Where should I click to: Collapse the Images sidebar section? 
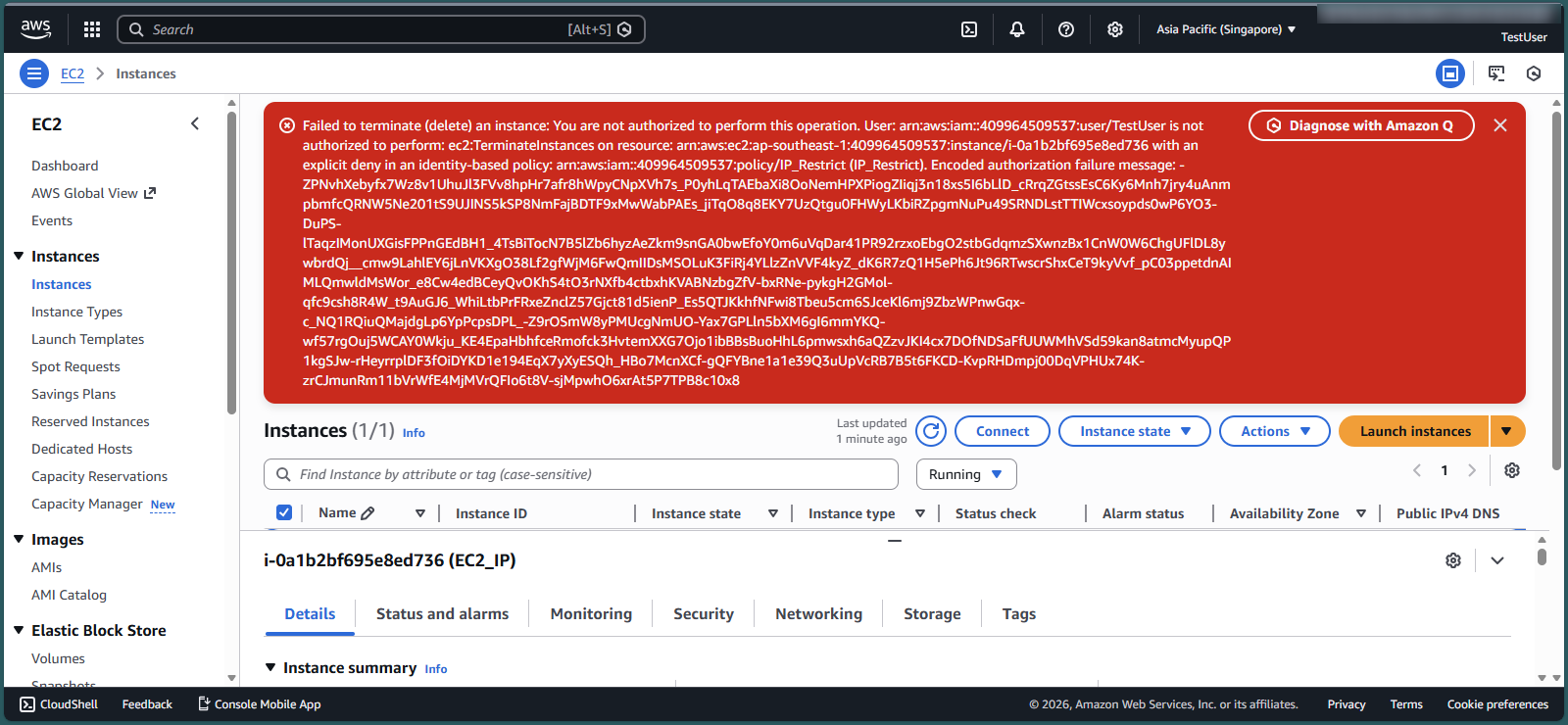[19, 539]
